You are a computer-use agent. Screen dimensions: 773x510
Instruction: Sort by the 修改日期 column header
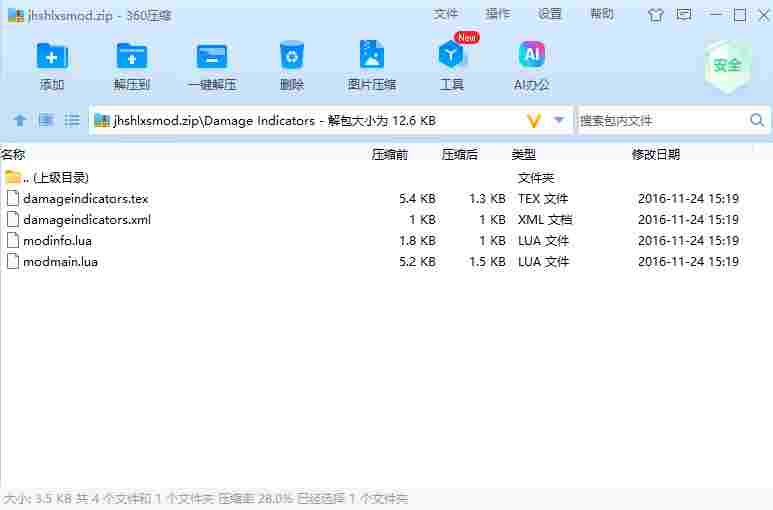point(656,155)
